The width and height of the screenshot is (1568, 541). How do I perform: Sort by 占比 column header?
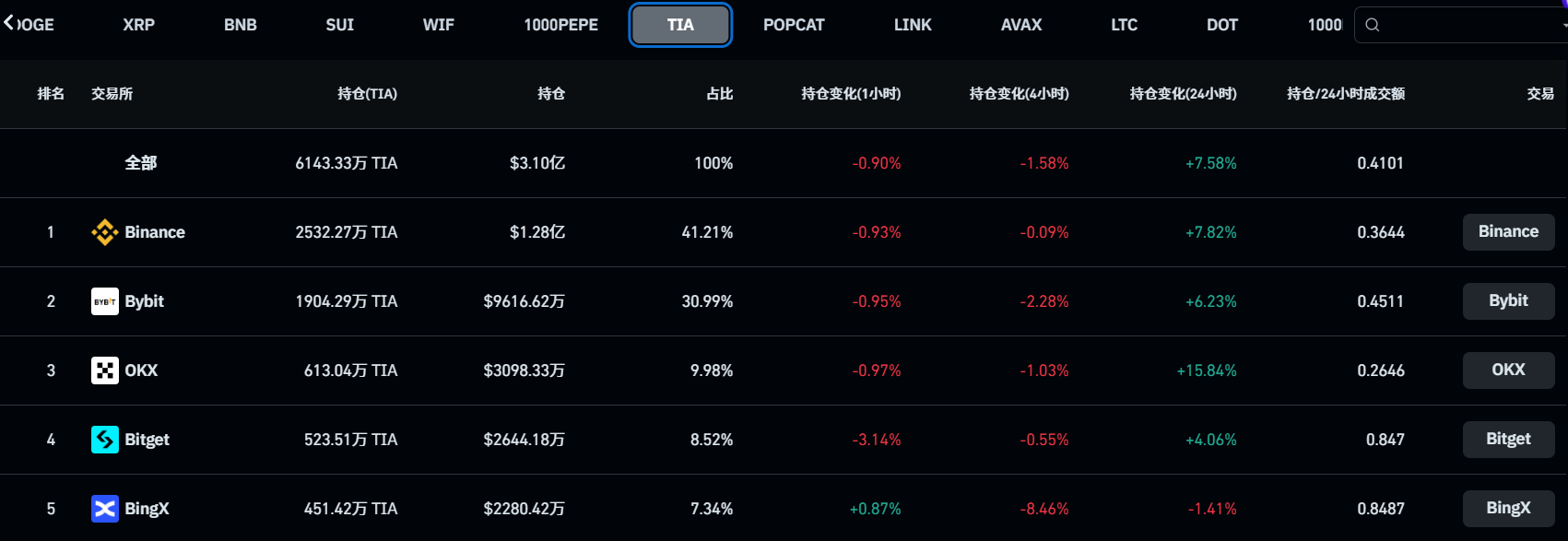coord(720,93)
